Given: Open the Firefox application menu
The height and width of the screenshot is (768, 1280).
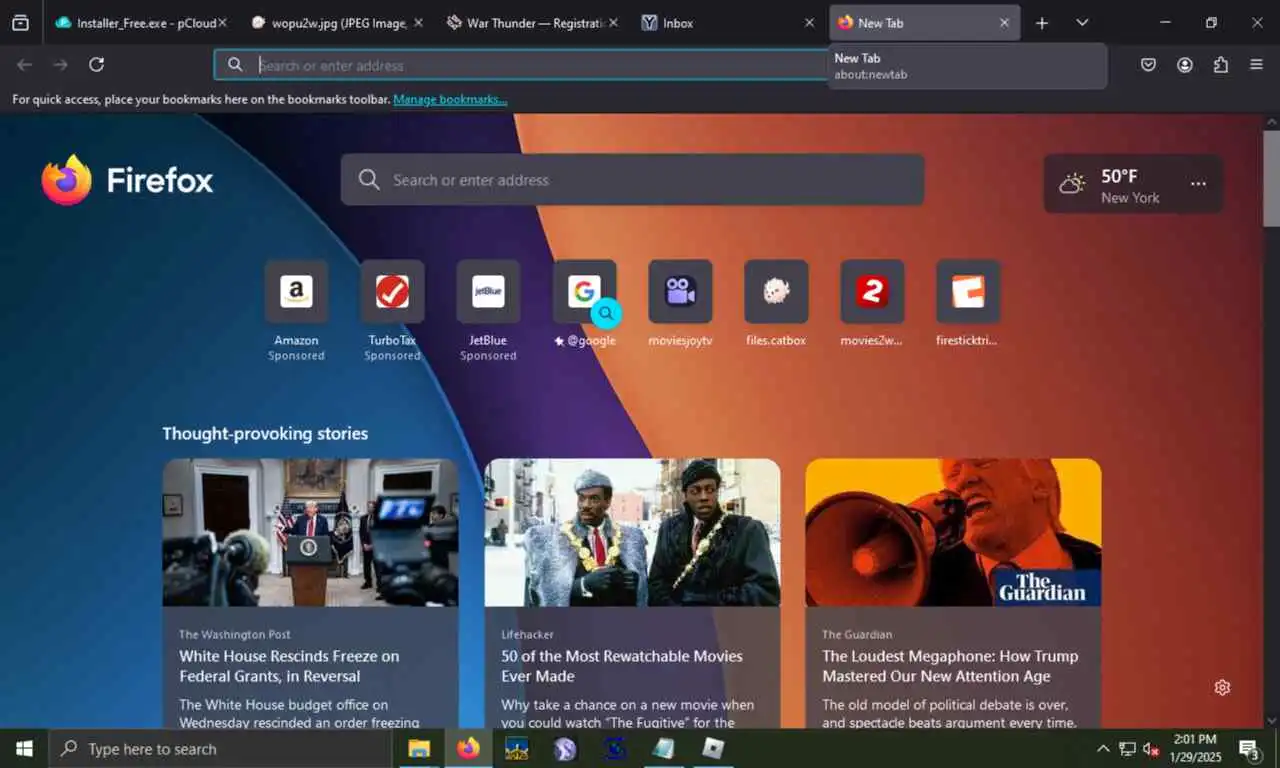Looking at the screenshot, I should tap(1256, 65).
